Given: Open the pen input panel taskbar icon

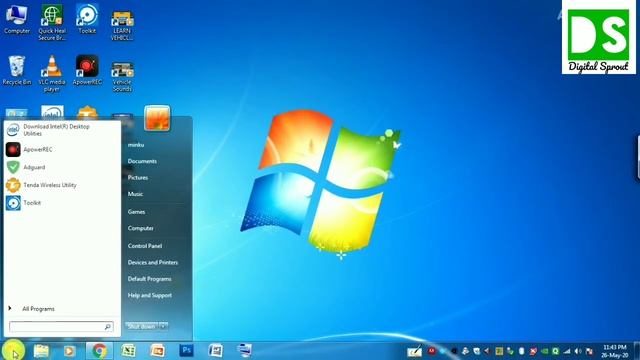Looking at the screenshot, I should (414, 351).
